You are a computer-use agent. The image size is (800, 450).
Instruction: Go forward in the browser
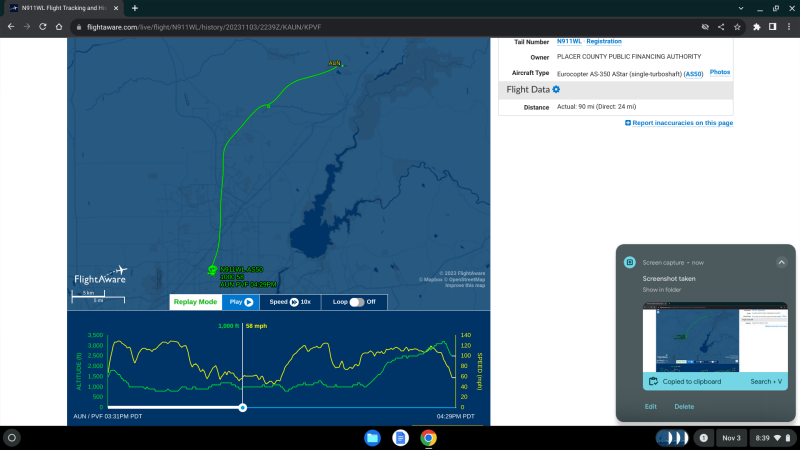27,27
